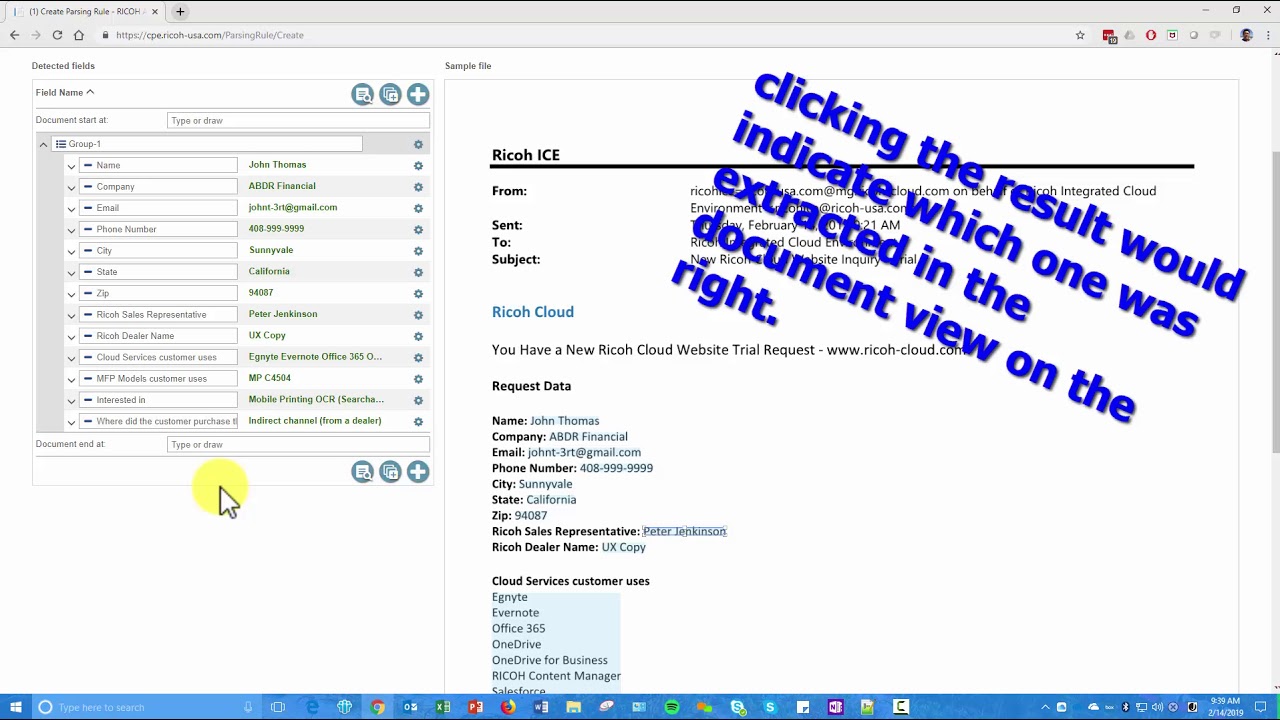Select the UX Copy result value
This screenshot has width=1280, height=720.
(267, 335)
